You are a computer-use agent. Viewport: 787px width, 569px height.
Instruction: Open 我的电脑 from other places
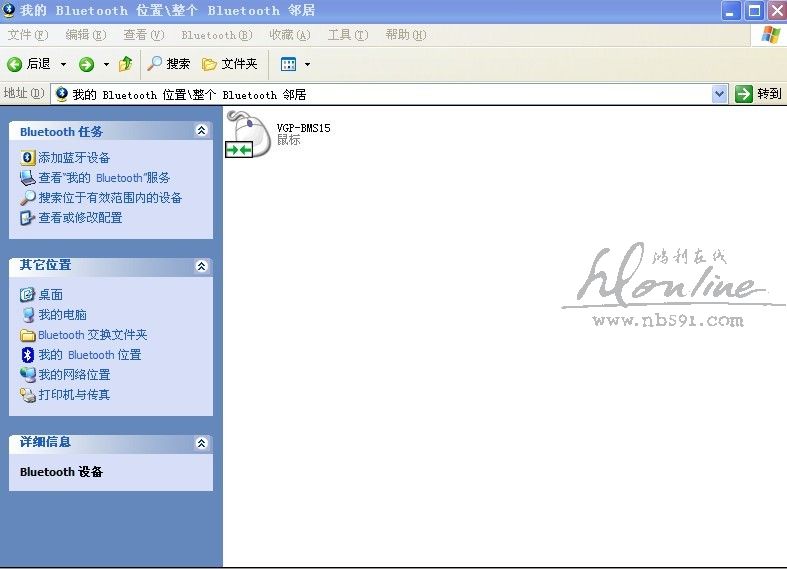tap(62, 315)
